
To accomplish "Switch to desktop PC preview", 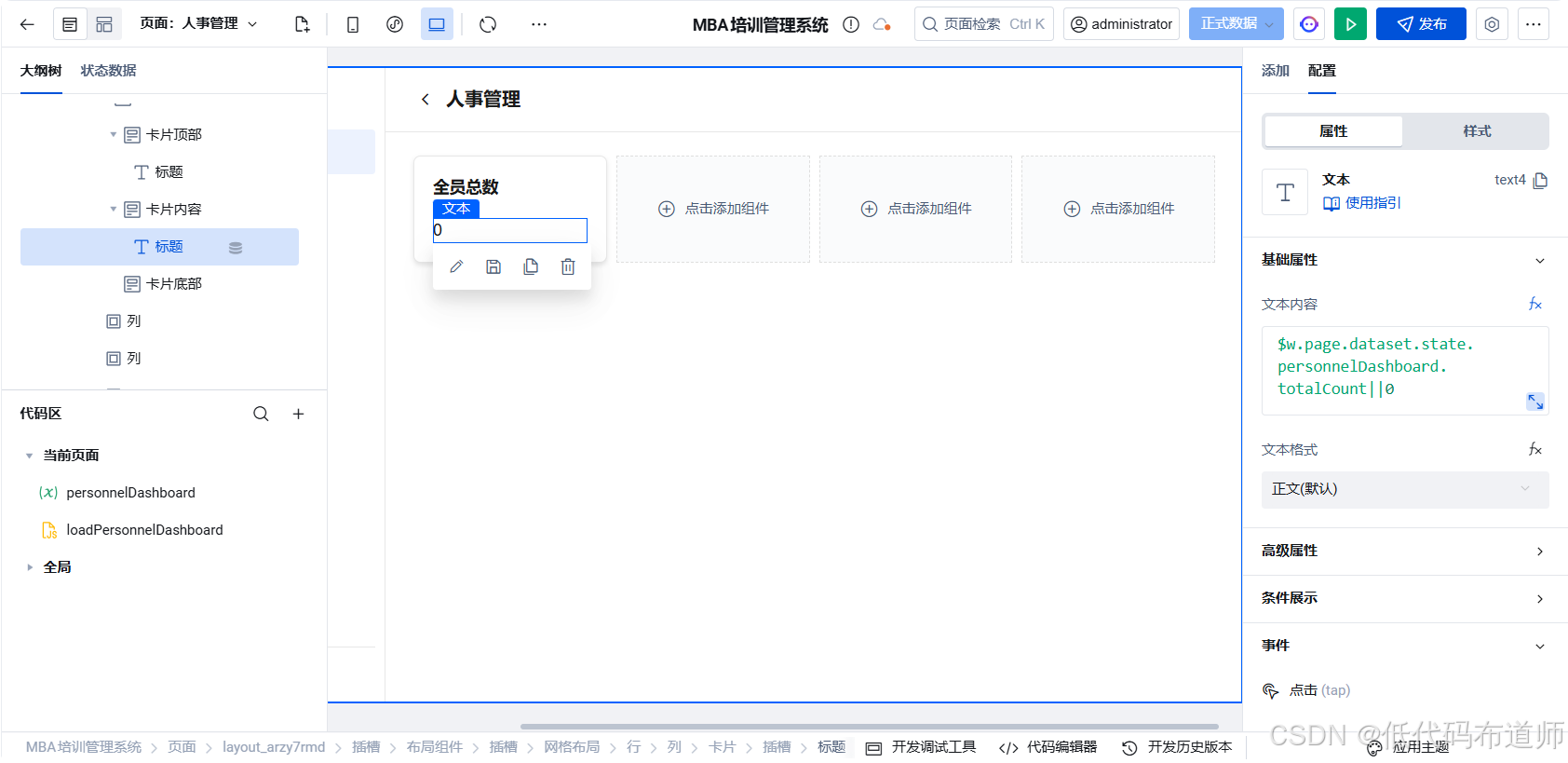I will [437, 24].
